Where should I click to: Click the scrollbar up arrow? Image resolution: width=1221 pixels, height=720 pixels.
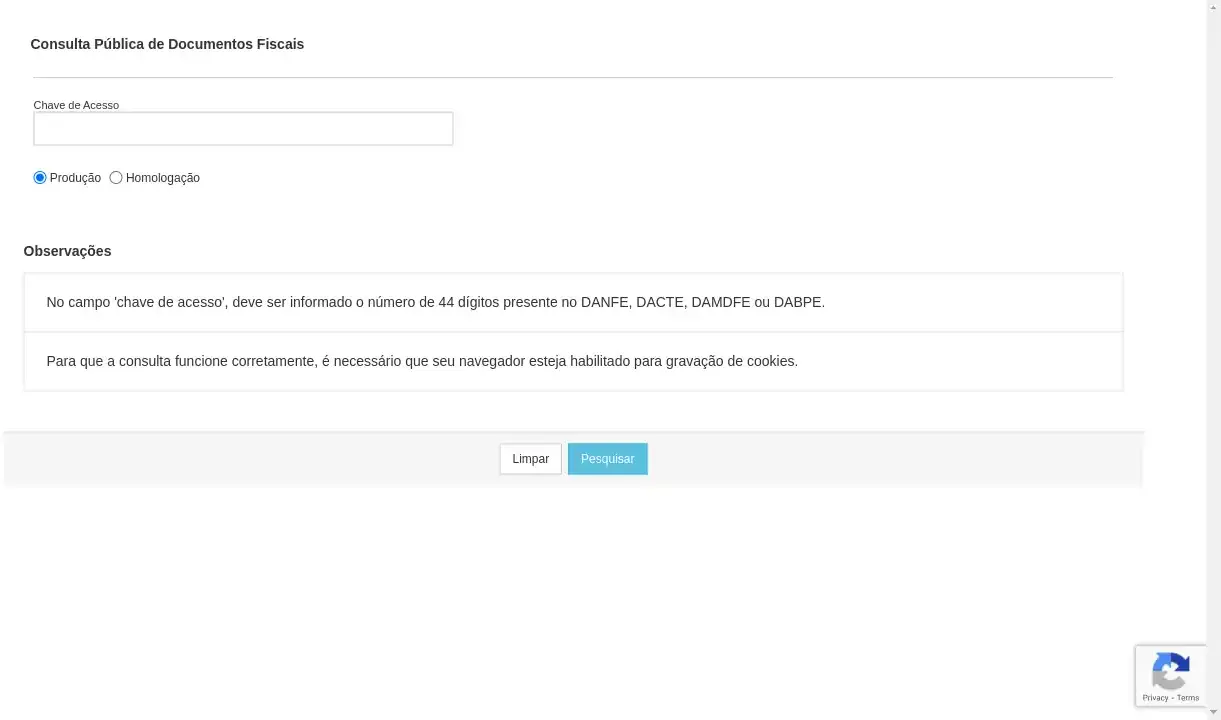[x=1213, y=6]
